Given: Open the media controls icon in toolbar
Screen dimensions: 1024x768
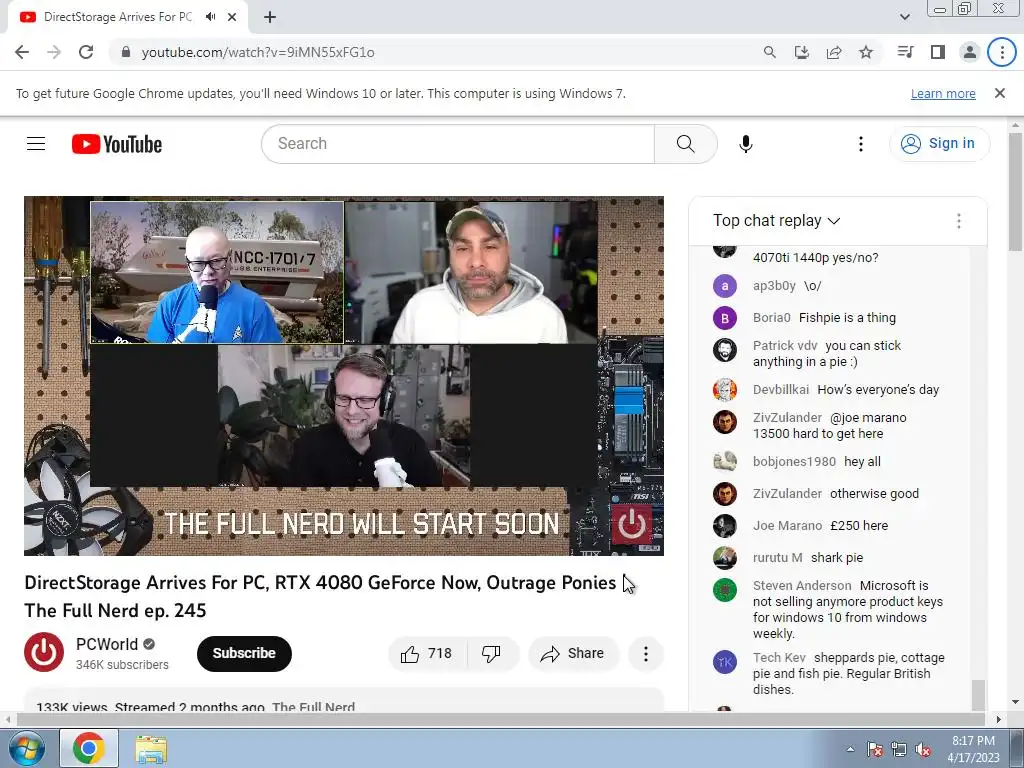Looking at the screenshot, I should pos(905,52).
